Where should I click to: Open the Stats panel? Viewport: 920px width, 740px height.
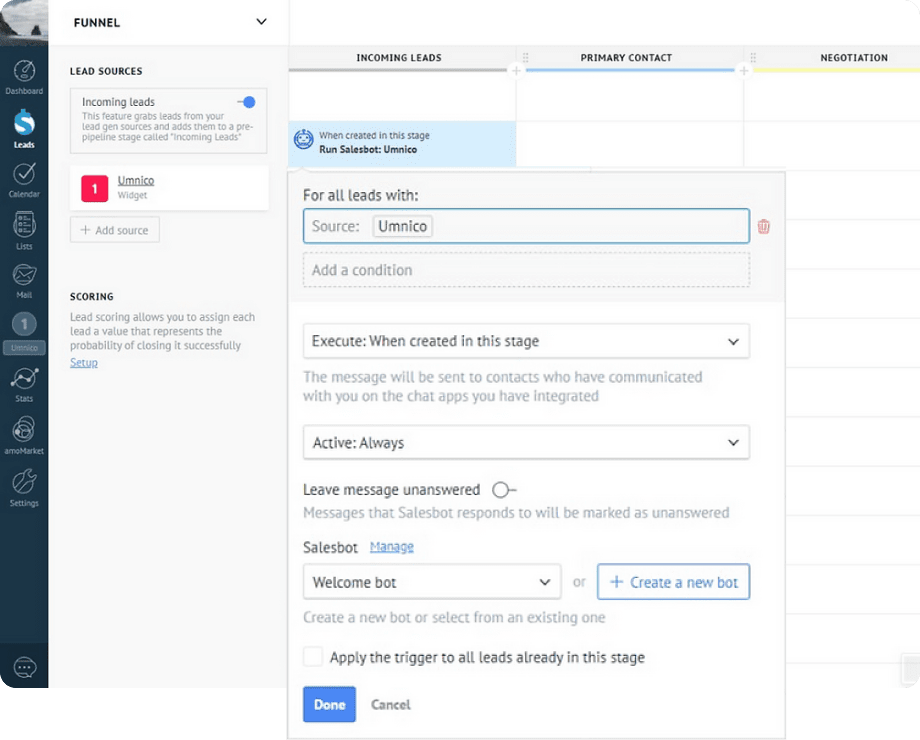[24, 379]
